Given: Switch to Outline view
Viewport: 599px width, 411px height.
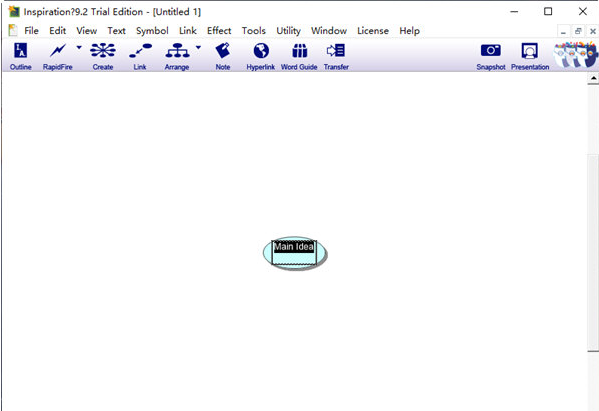Looking at the screenshot, I should pyautogui.click(x=21, y=57).
